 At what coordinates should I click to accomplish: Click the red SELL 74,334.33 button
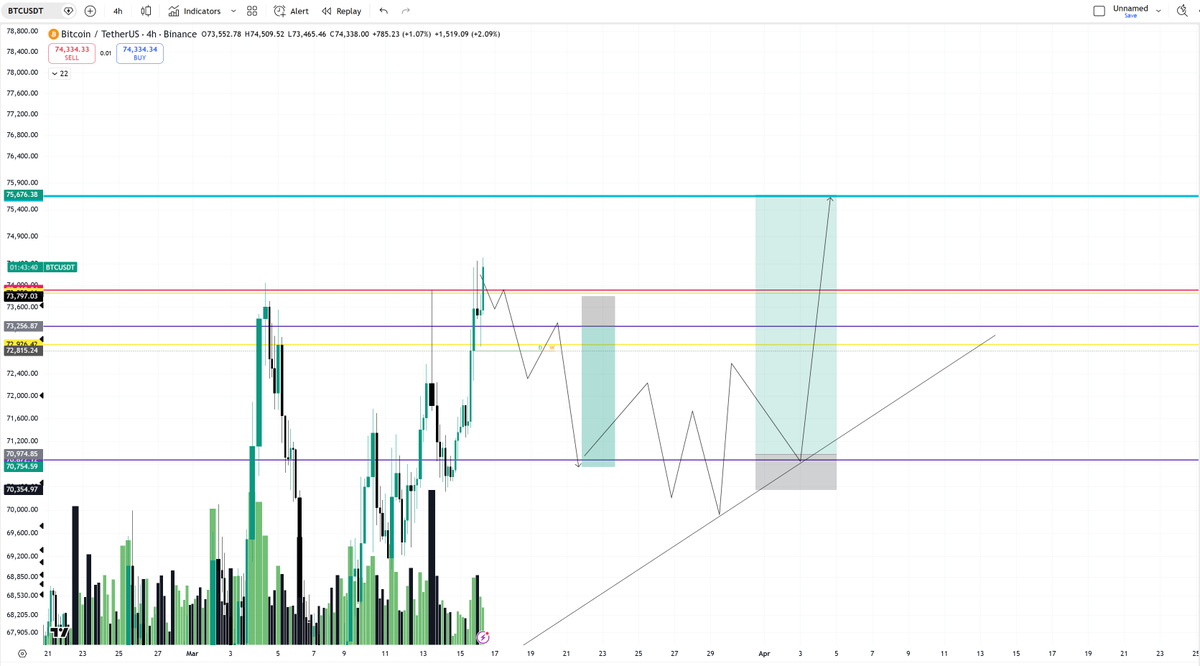pyautogui.click(x=72, y=53)
